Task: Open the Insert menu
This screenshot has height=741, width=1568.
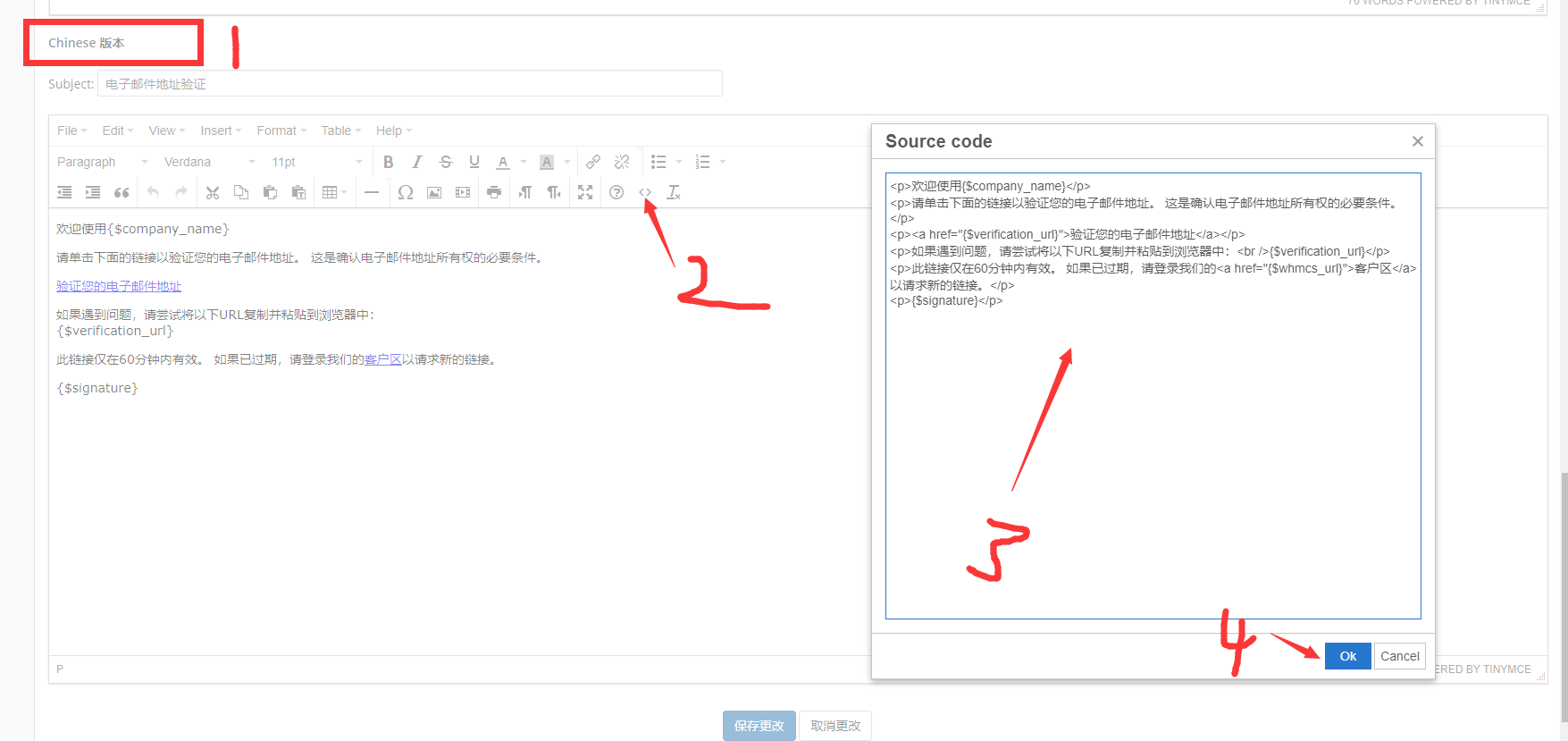Action: tap(220, 131)
